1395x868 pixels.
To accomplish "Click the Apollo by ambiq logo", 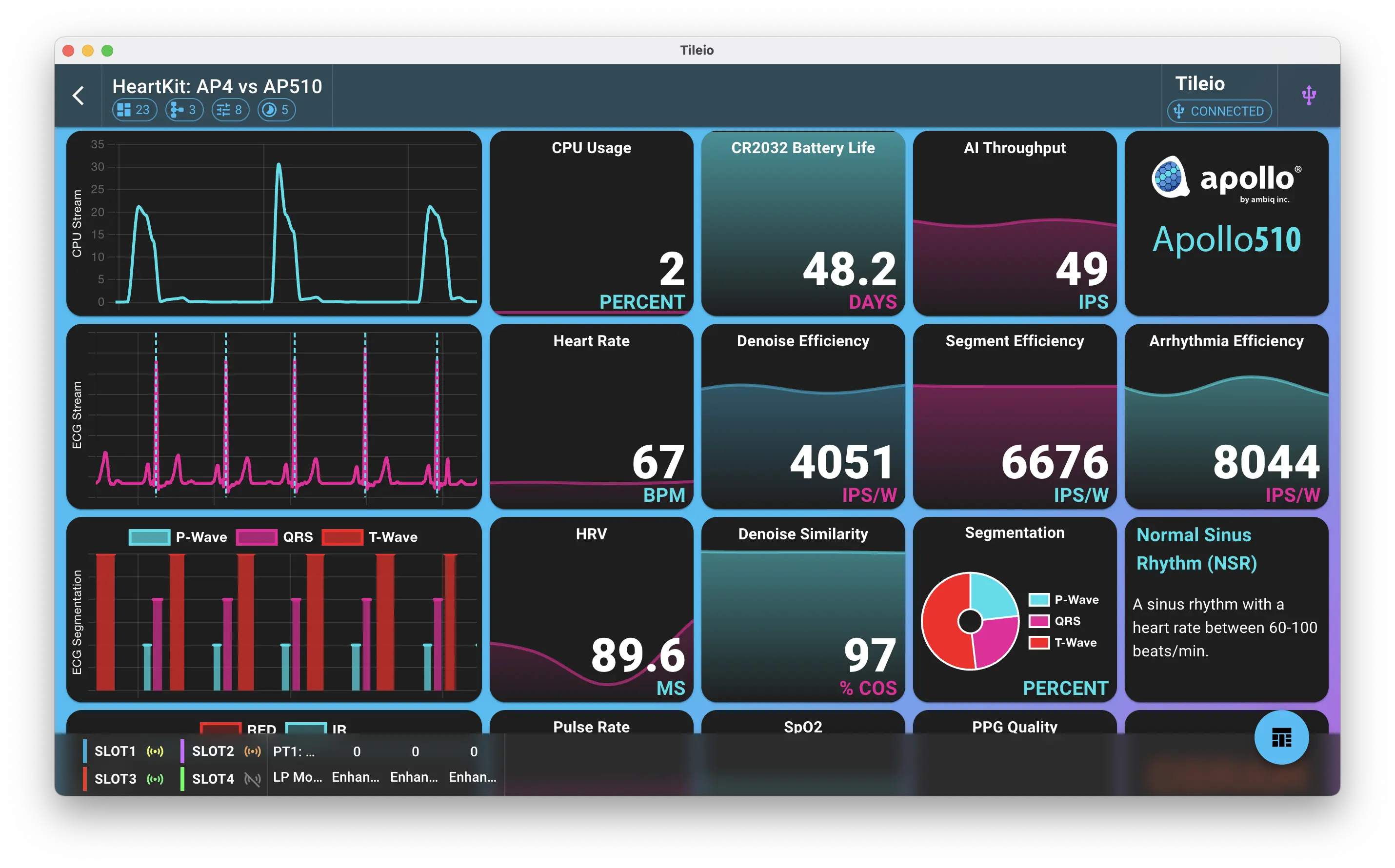I will coord(1226,179).
